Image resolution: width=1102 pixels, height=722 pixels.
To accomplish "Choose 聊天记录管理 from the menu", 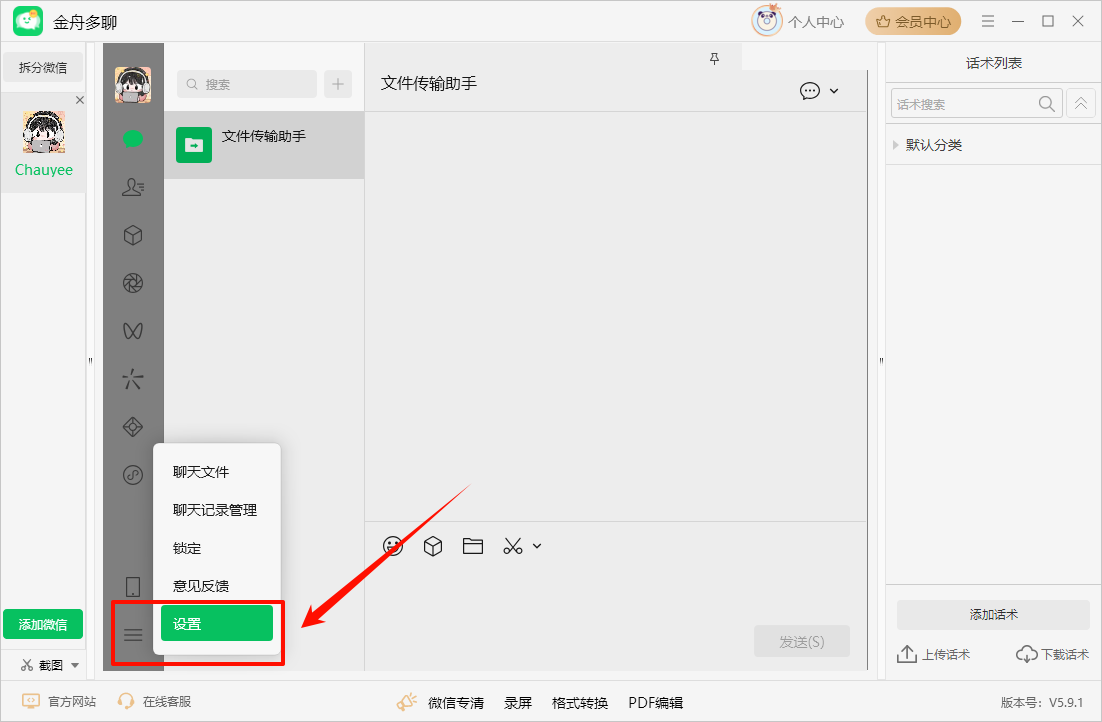I will point(215,510).
